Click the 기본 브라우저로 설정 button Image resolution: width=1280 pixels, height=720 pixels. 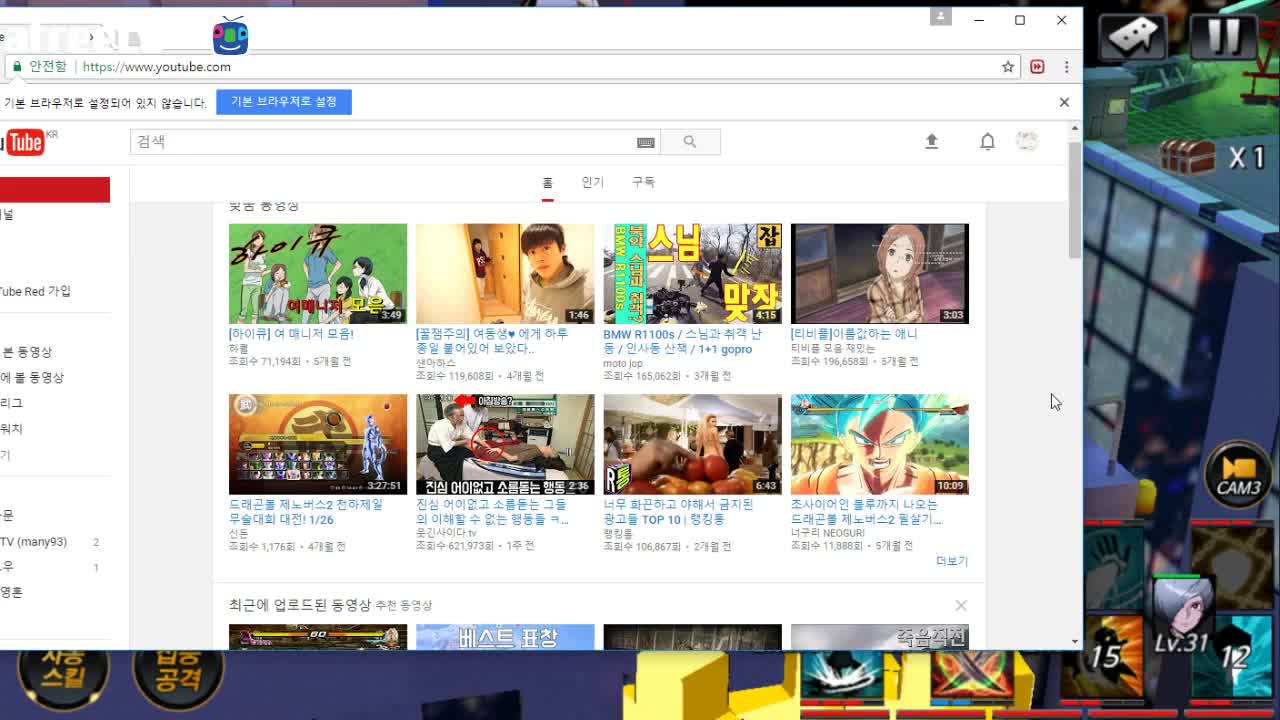[283, 102]
